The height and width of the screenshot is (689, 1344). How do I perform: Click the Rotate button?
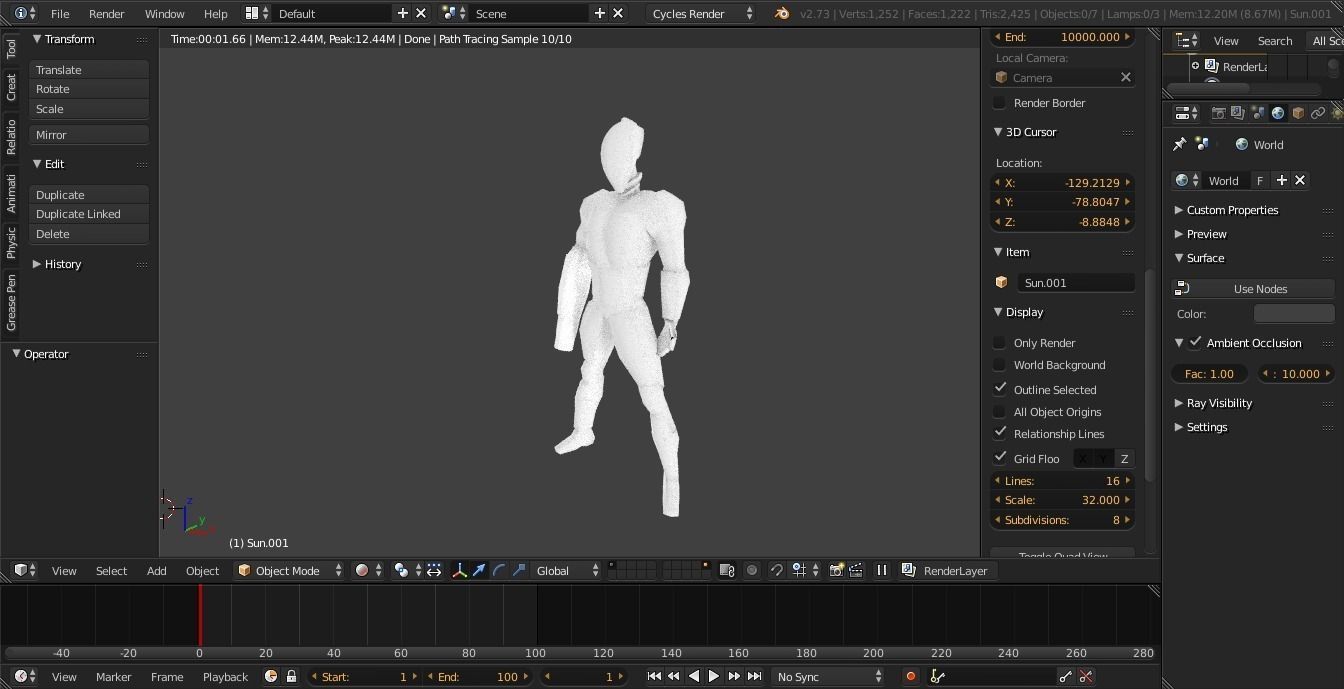[89, 89]
